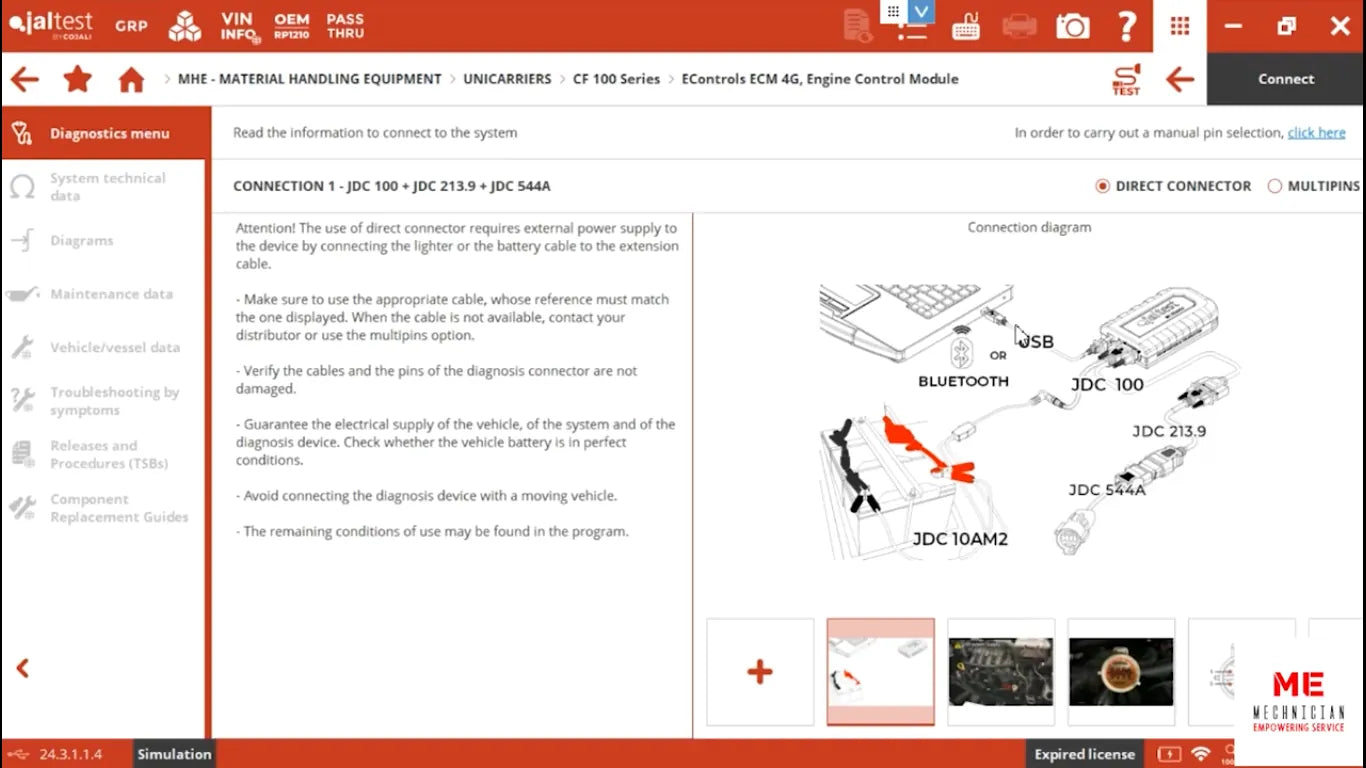
Task: Click the back arrow next to Connect
Action: 1180,79
